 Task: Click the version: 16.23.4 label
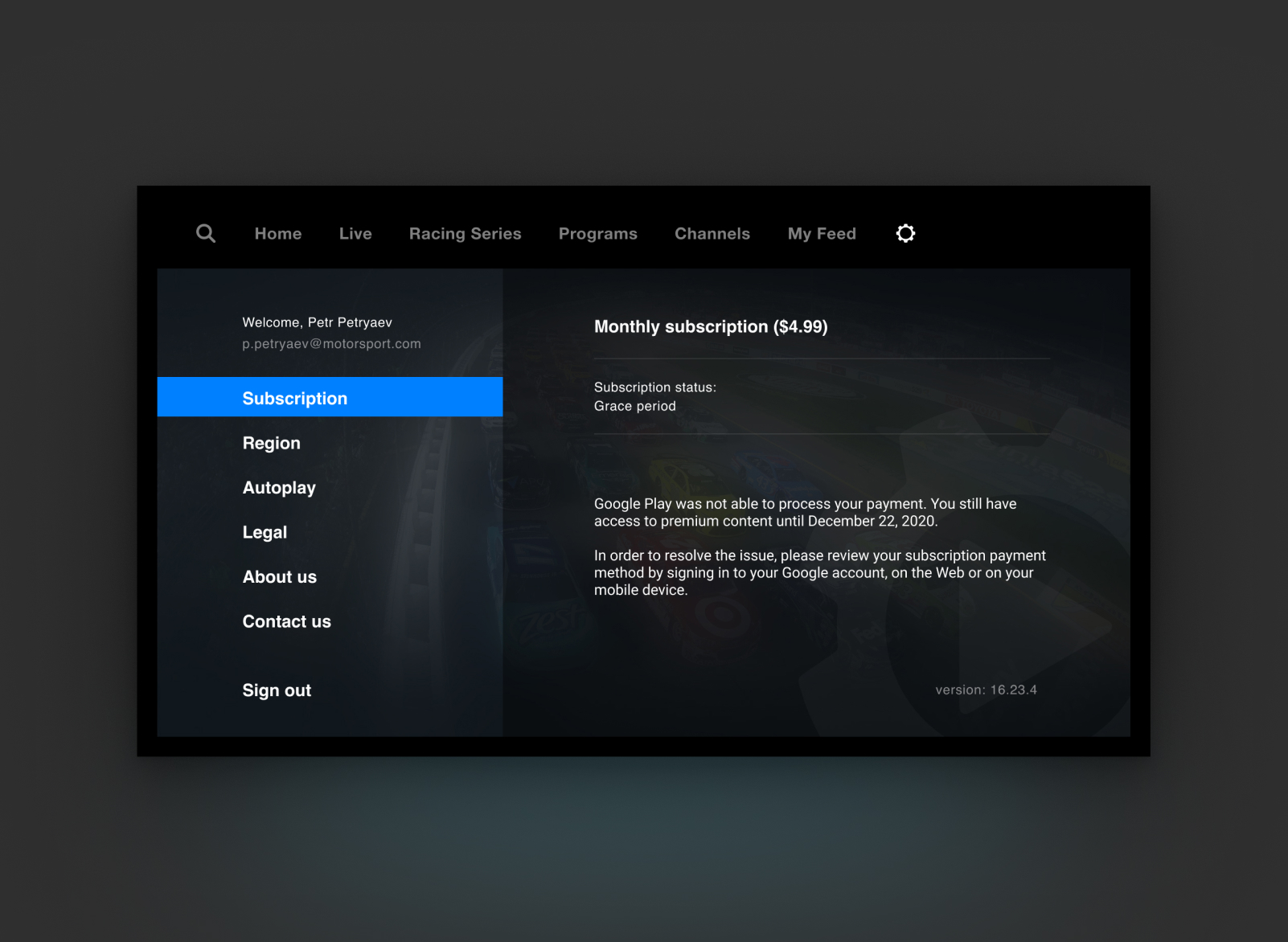pos(986,690)
